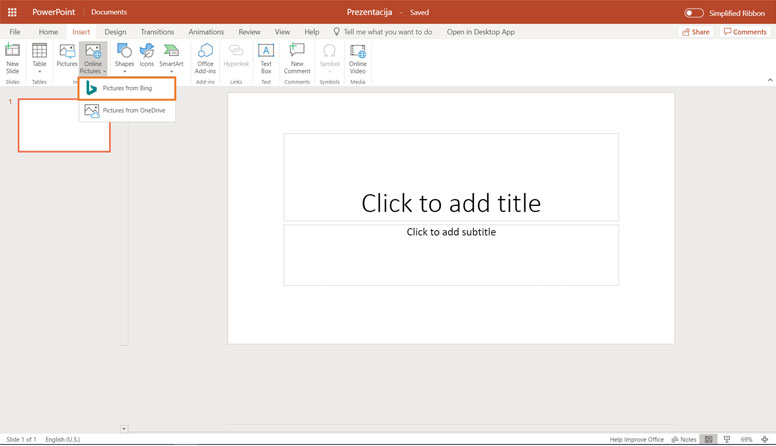The height and width of the screenshot is (446, 776).
Task: Open the Comments pane button
Action: 745,32
